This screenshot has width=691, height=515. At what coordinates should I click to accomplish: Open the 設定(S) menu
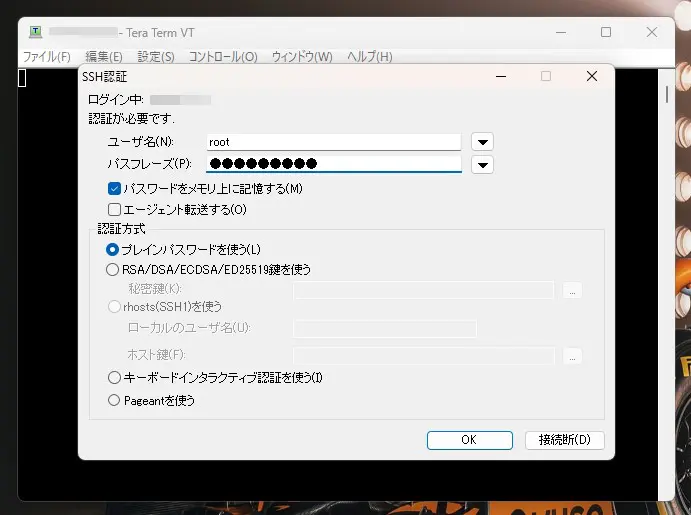click(x=155, y=57)
